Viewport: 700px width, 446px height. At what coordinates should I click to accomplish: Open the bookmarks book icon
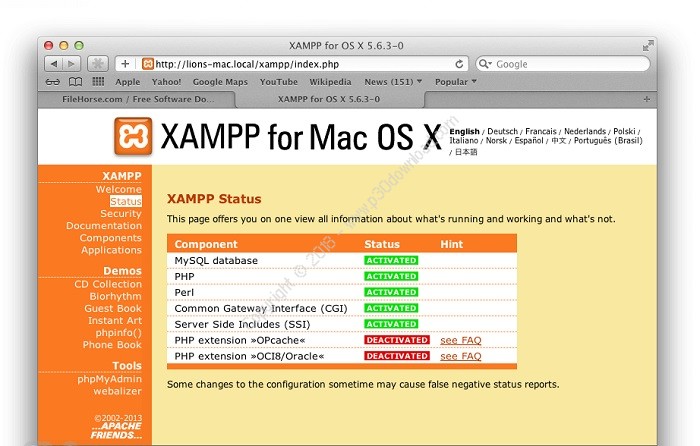coord(75,82)
